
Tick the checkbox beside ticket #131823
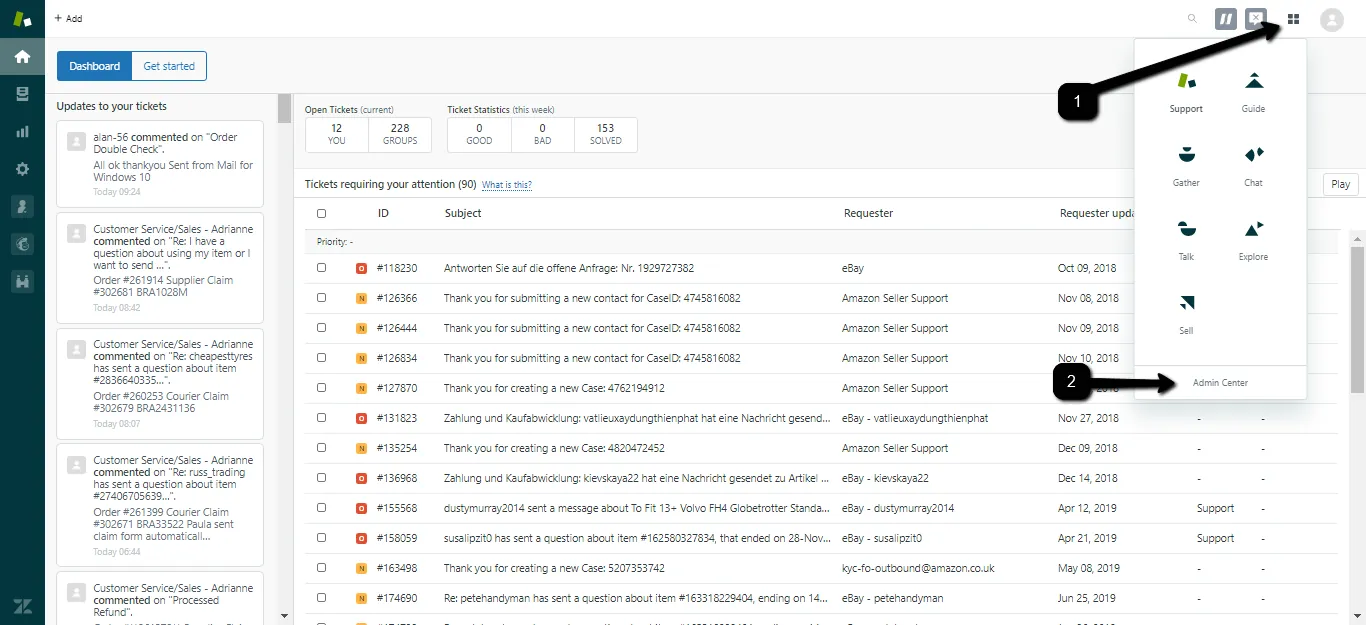click(x=321, y=418)
